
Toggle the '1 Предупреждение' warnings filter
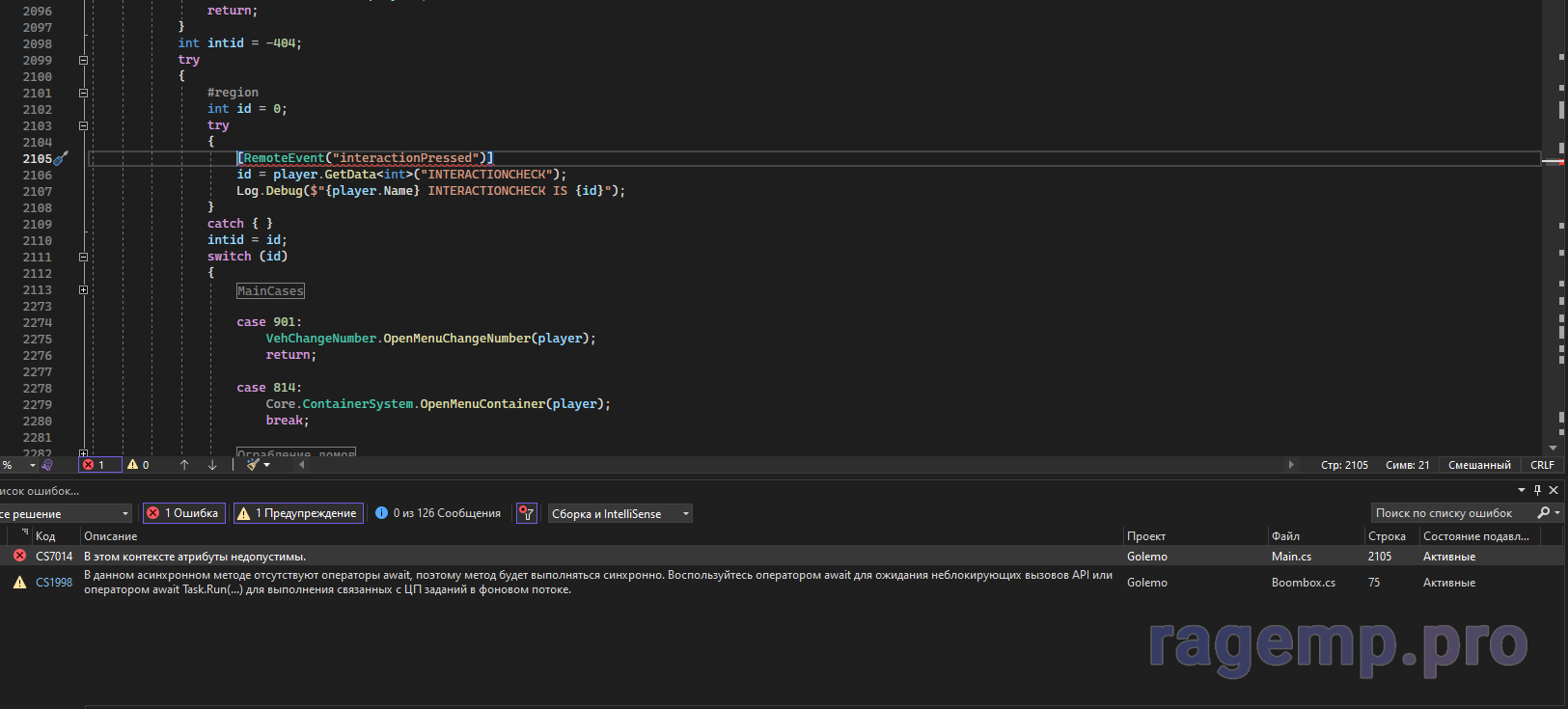(x=298, y=513)
